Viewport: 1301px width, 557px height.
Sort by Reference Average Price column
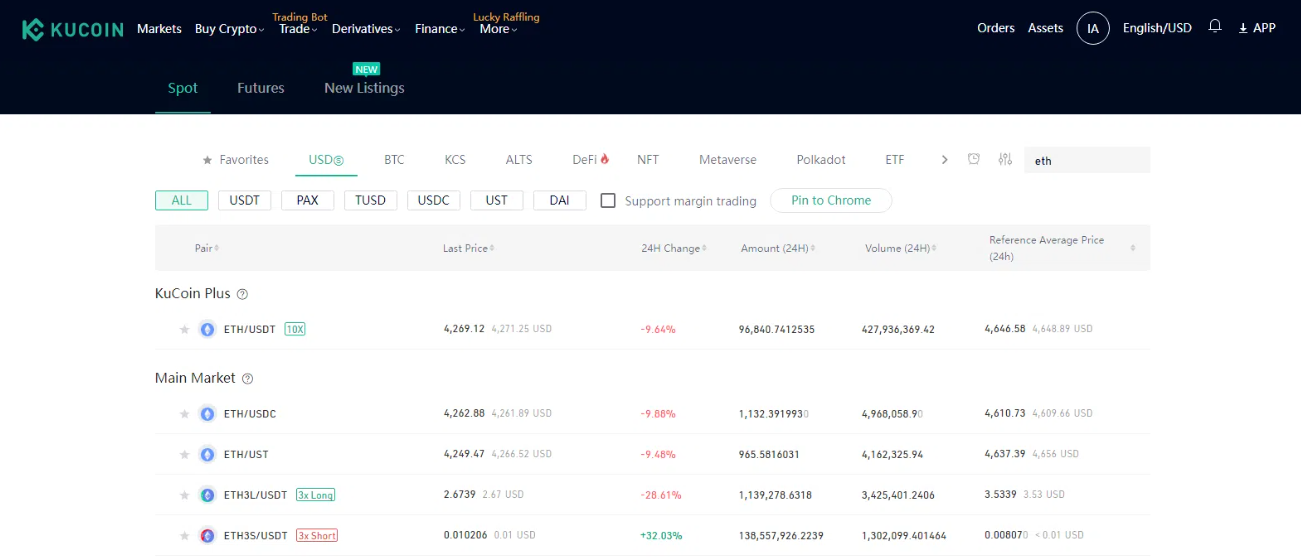pyautogui.click(x=1062, y=248)
